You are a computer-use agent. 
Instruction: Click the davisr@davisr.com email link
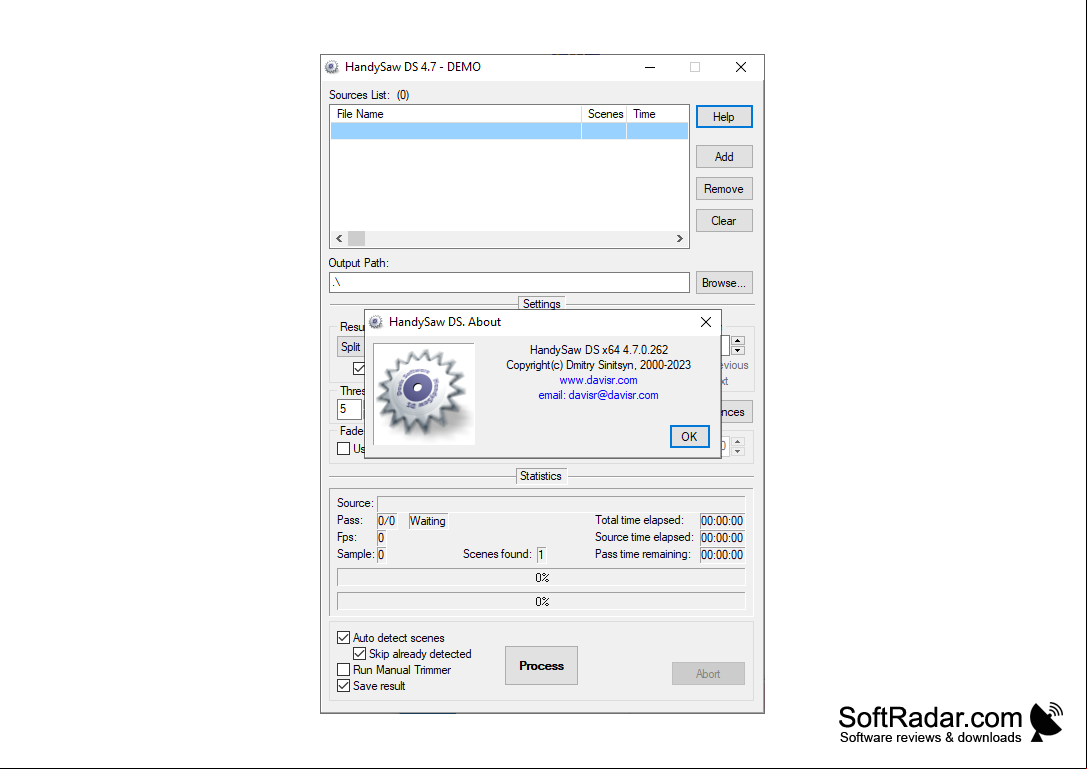point(598,395)
